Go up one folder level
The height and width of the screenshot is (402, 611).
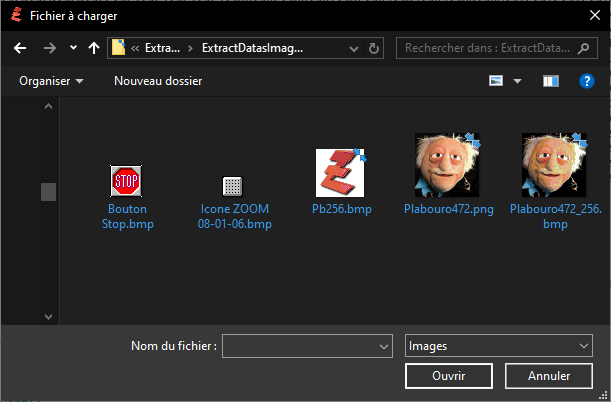tap(94, 48)
